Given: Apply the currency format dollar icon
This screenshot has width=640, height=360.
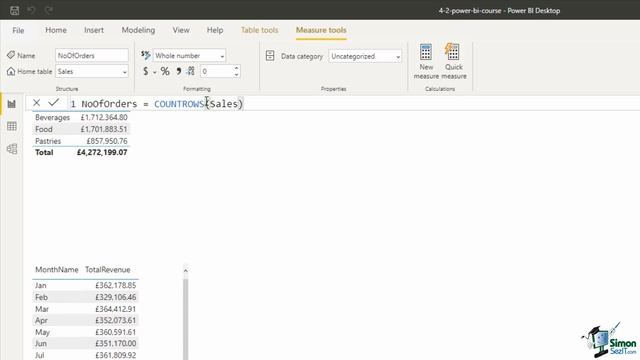Looking at the screenshot, I should 146,71.
